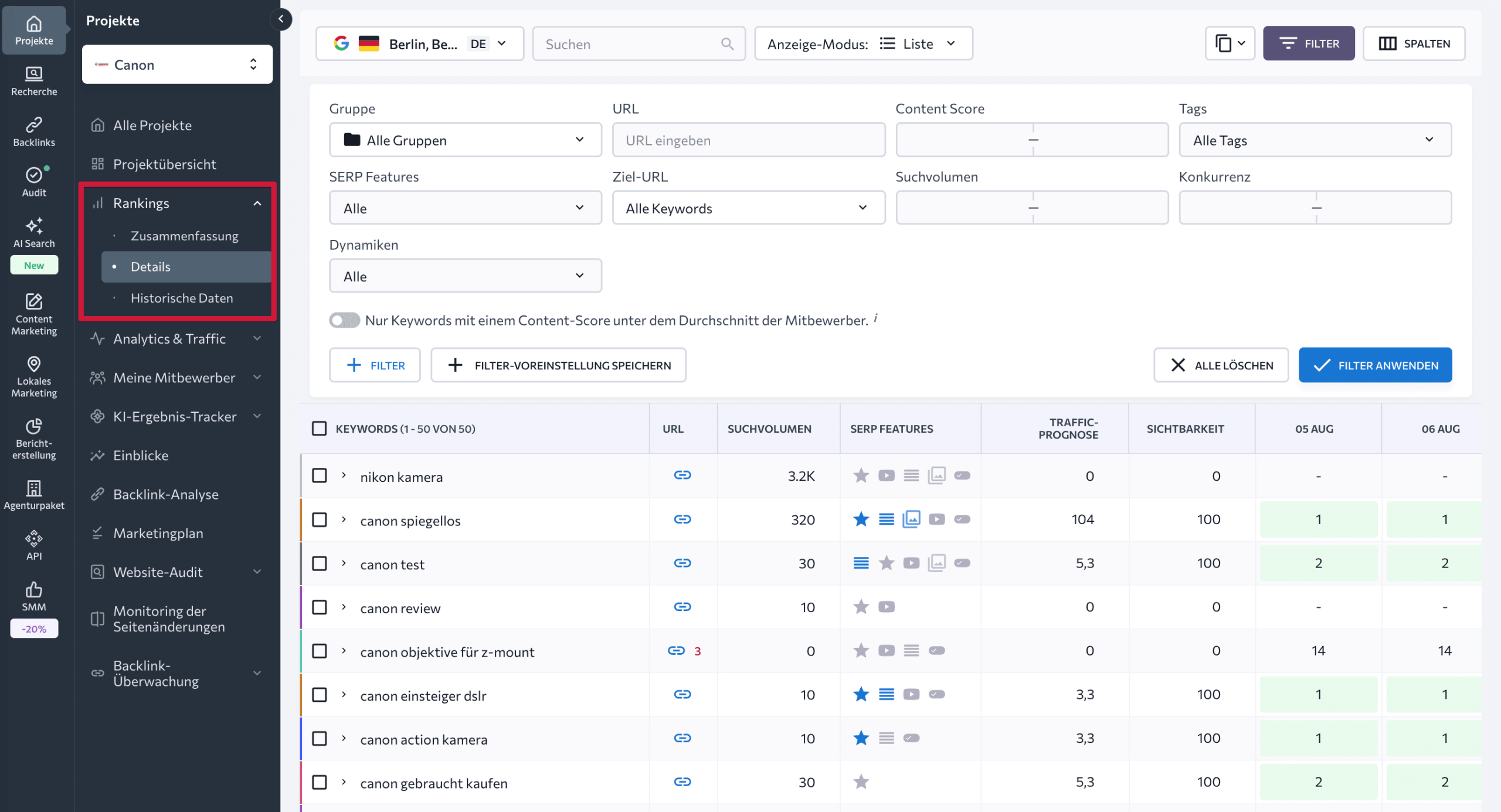Screen dimensions: 1501x812
Task: Open the Anzeige-Modus Liste dropdown
Action: [x=863, y=44]
